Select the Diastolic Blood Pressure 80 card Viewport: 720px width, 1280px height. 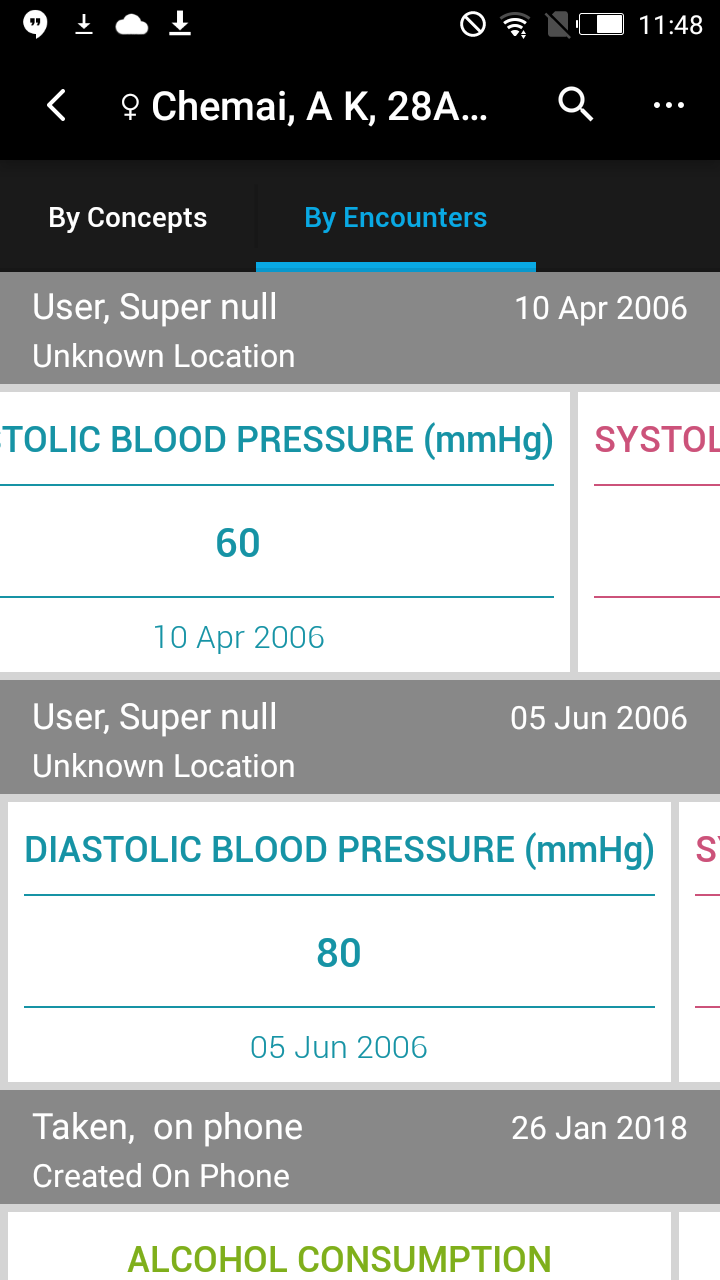(339, 942)
